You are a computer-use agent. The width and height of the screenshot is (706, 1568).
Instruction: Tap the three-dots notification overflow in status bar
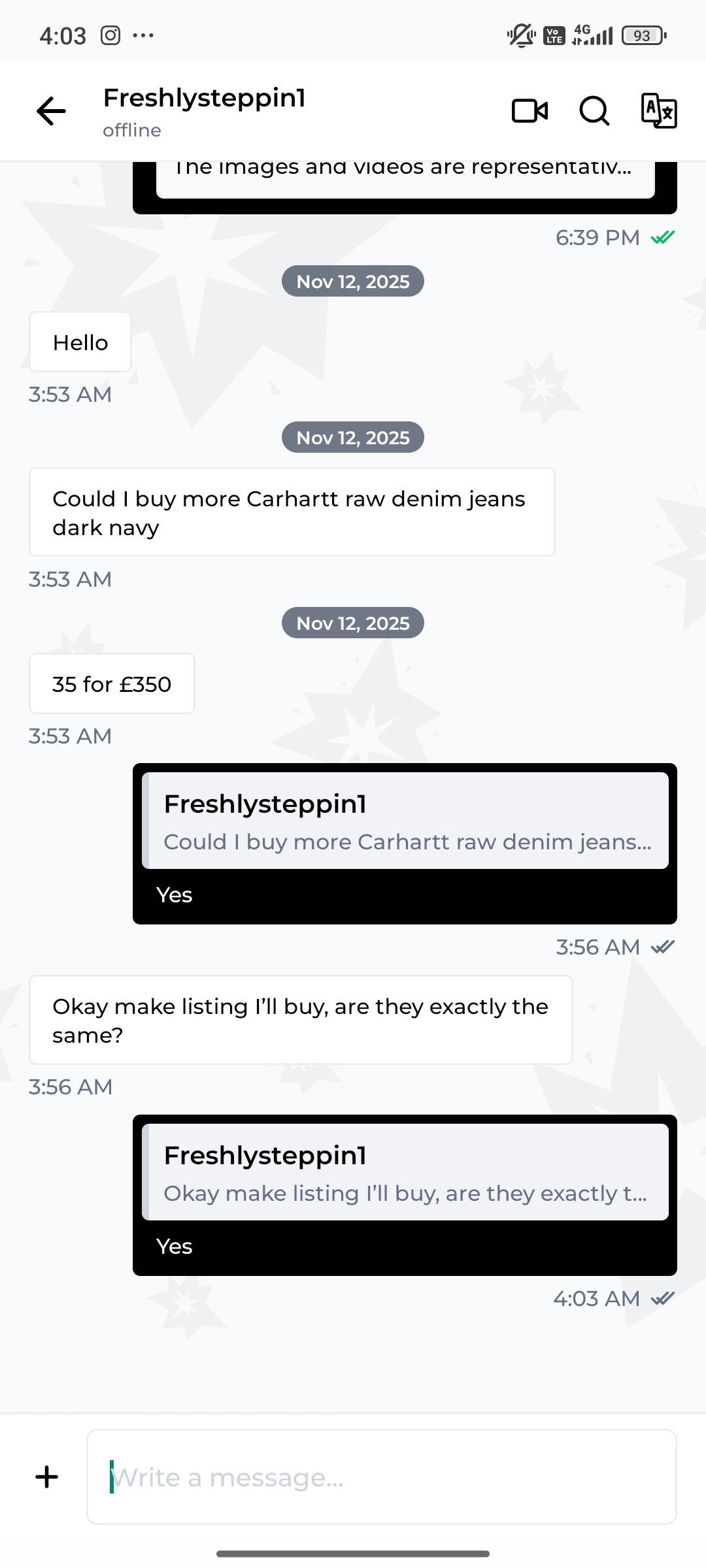(x=143, y=35)
